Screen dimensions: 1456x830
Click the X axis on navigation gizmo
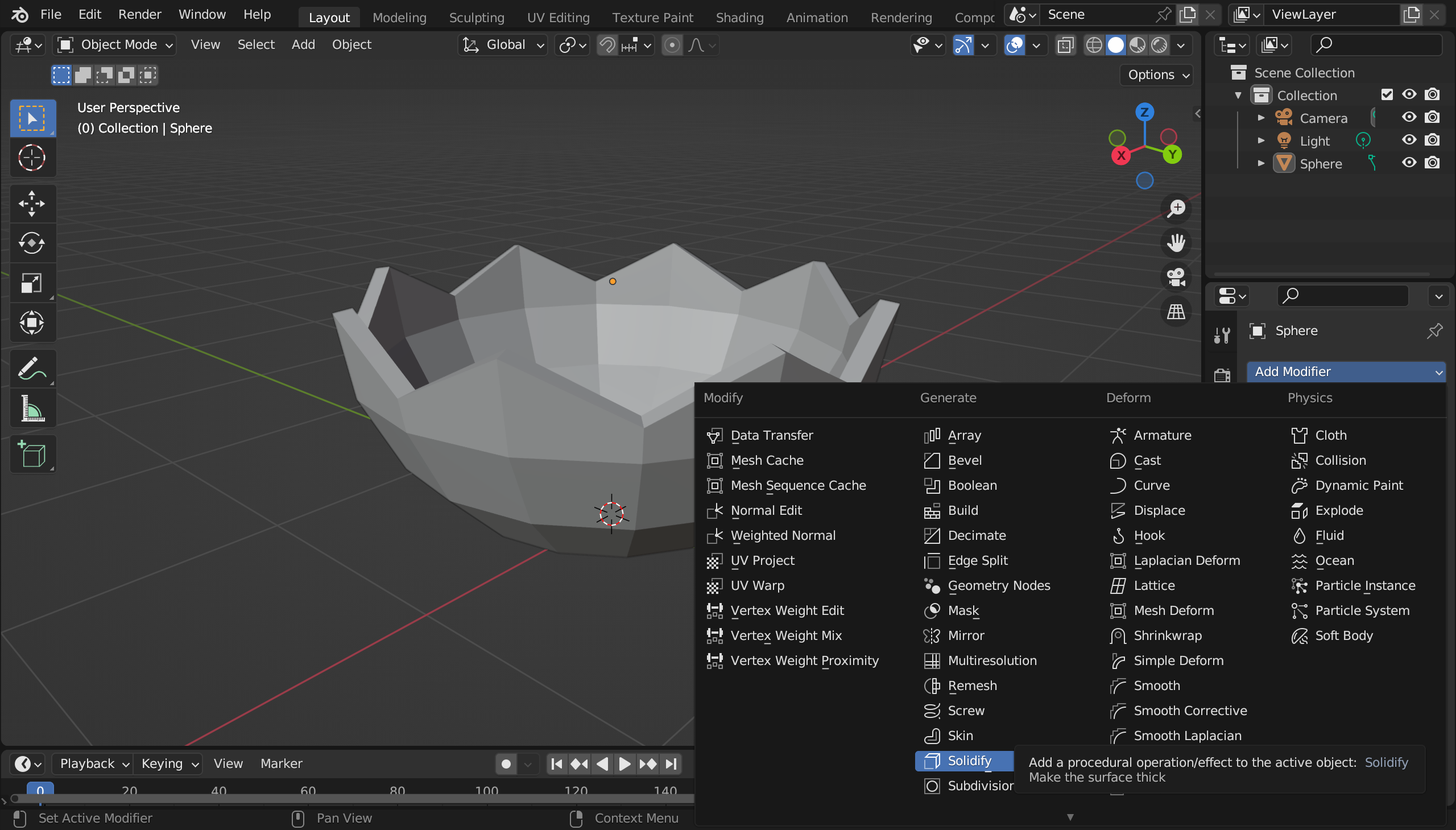pyautogui.click(x=1121, y=155)
